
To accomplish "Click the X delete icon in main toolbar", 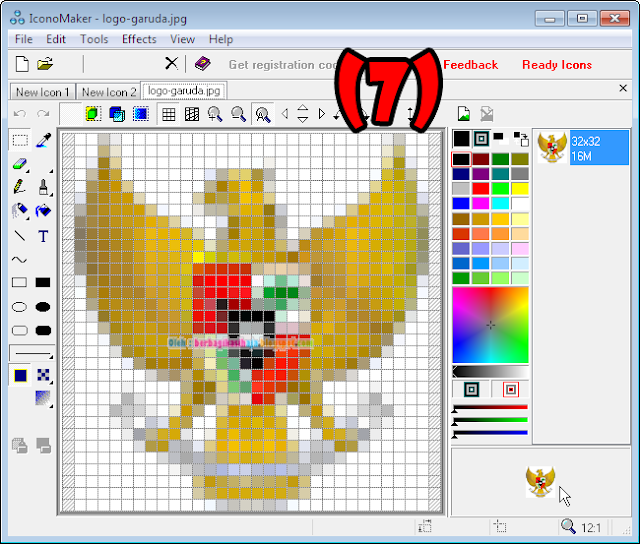I will coord(171,64).
